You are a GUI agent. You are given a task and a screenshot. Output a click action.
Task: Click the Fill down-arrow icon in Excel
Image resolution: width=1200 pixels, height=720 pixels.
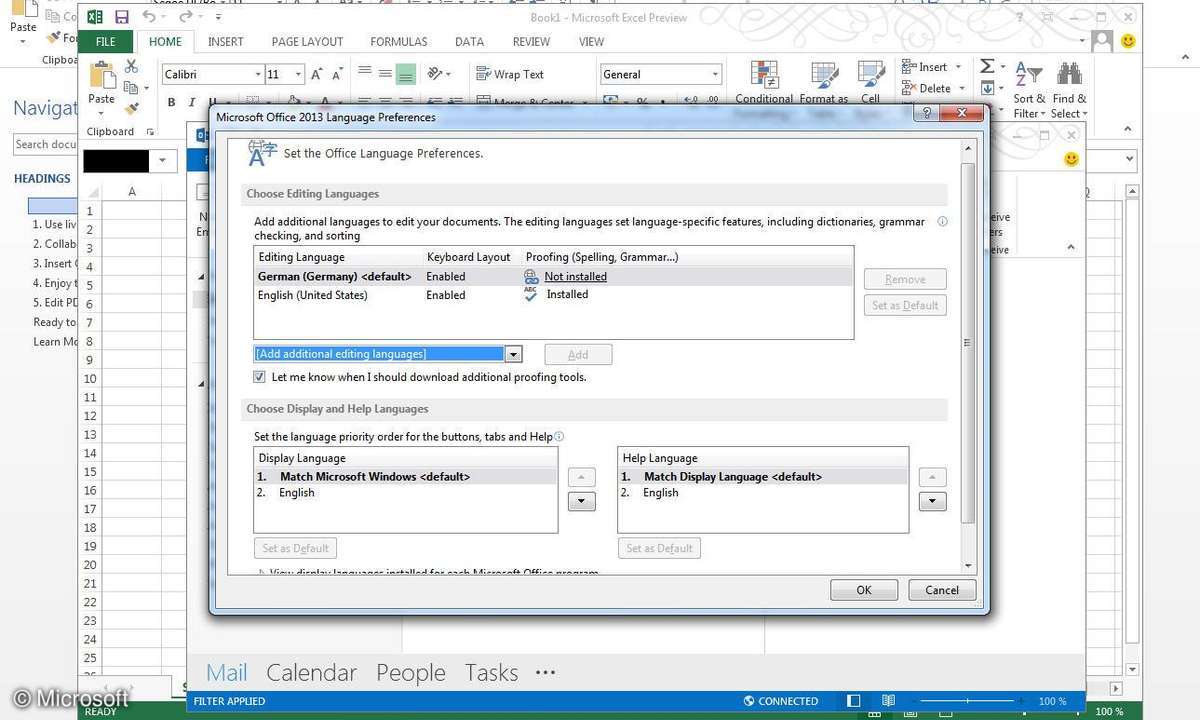click(987, 88)
